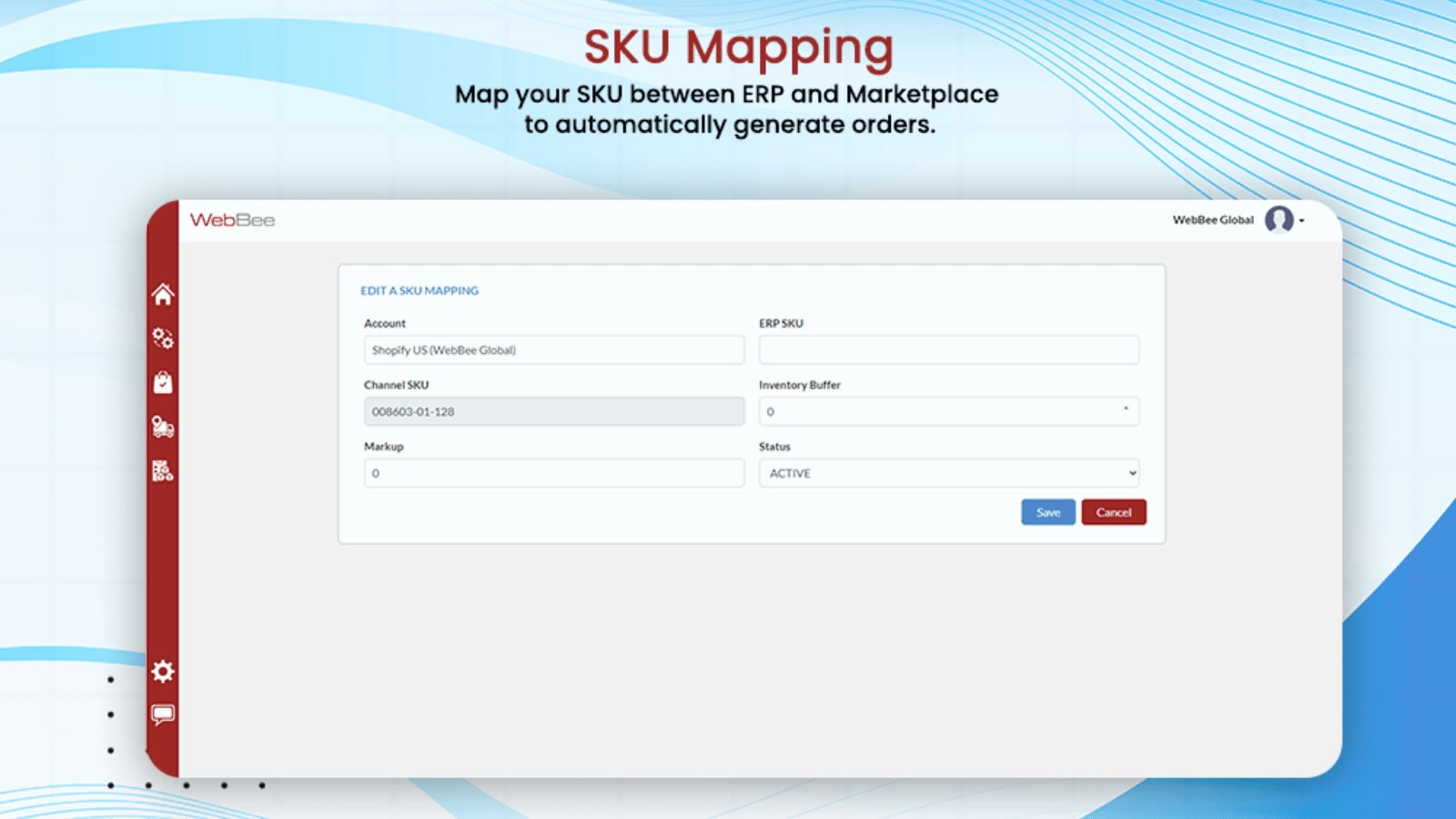This screenshot has width=1456, height=819.
Task: Click the Status label
Action: click(775, 447)
